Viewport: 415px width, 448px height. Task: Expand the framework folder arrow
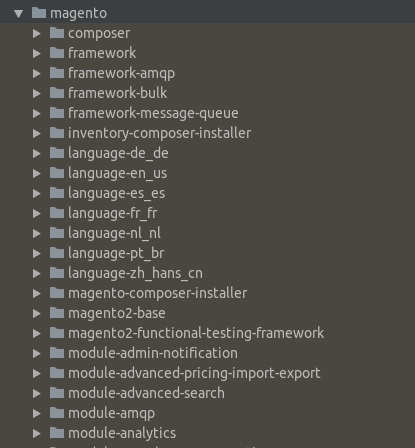click(37, 53)
